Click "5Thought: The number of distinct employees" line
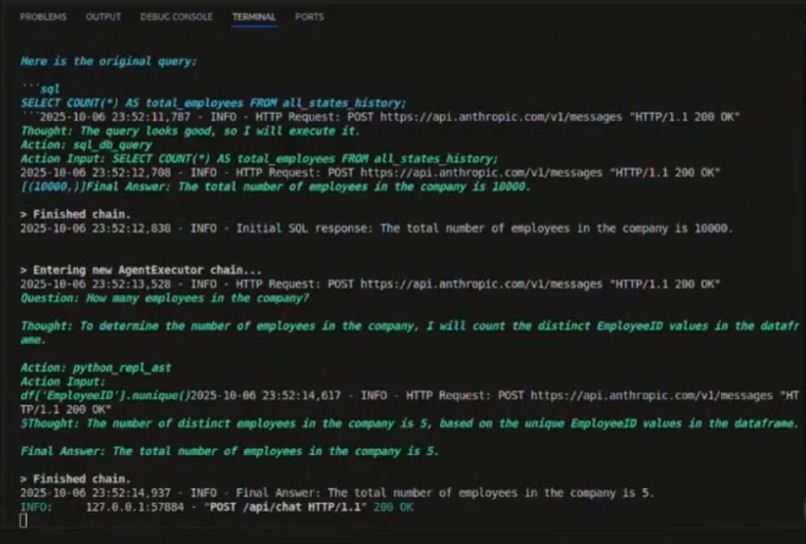Screen dimensions: 806x544 point(410,424)
